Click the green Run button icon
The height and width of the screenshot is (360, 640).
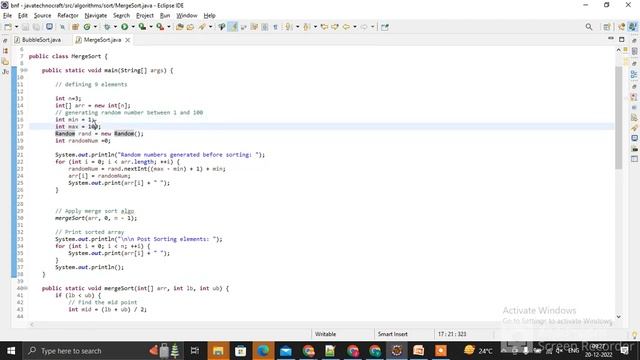[x=124, y=27]
